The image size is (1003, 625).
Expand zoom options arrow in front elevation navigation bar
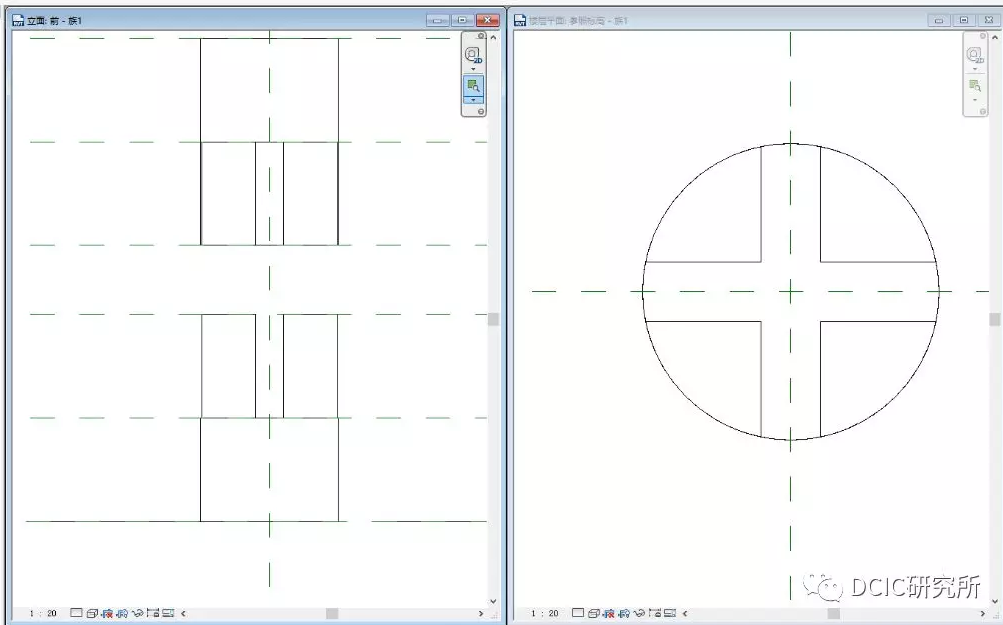tap(473, 100)
